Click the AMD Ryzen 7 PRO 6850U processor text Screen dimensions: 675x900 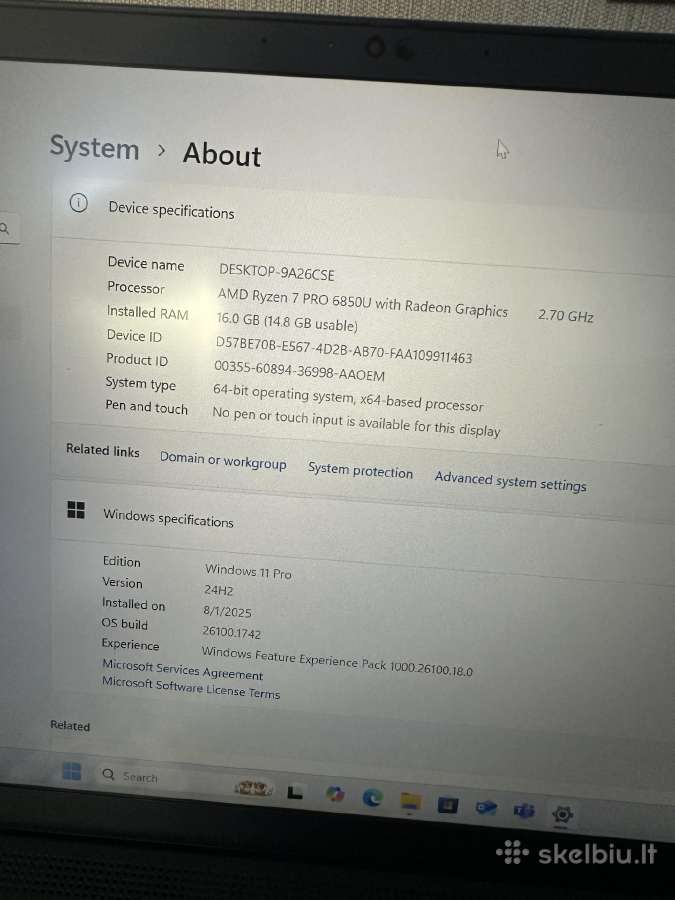tap(363, 302)
